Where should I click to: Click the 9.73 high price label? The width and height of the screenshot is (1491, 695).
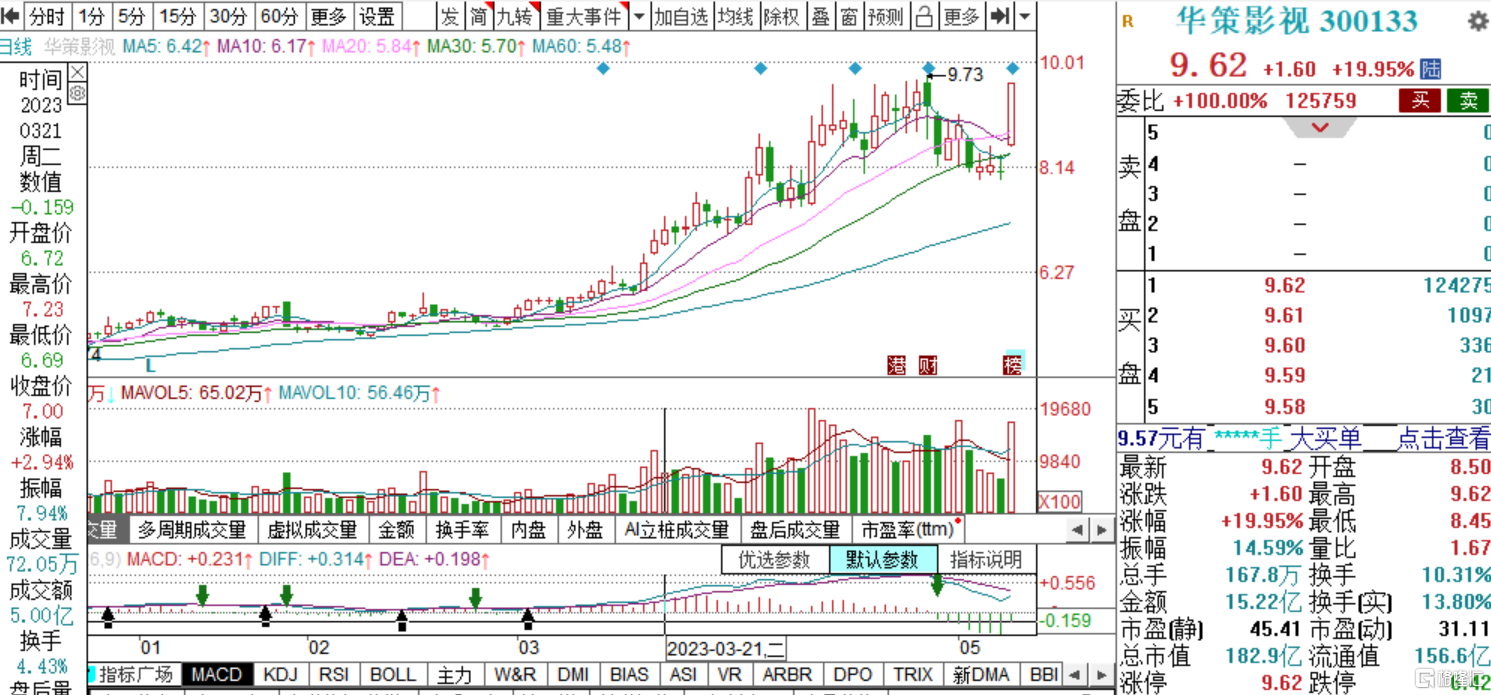click(965, 74)
